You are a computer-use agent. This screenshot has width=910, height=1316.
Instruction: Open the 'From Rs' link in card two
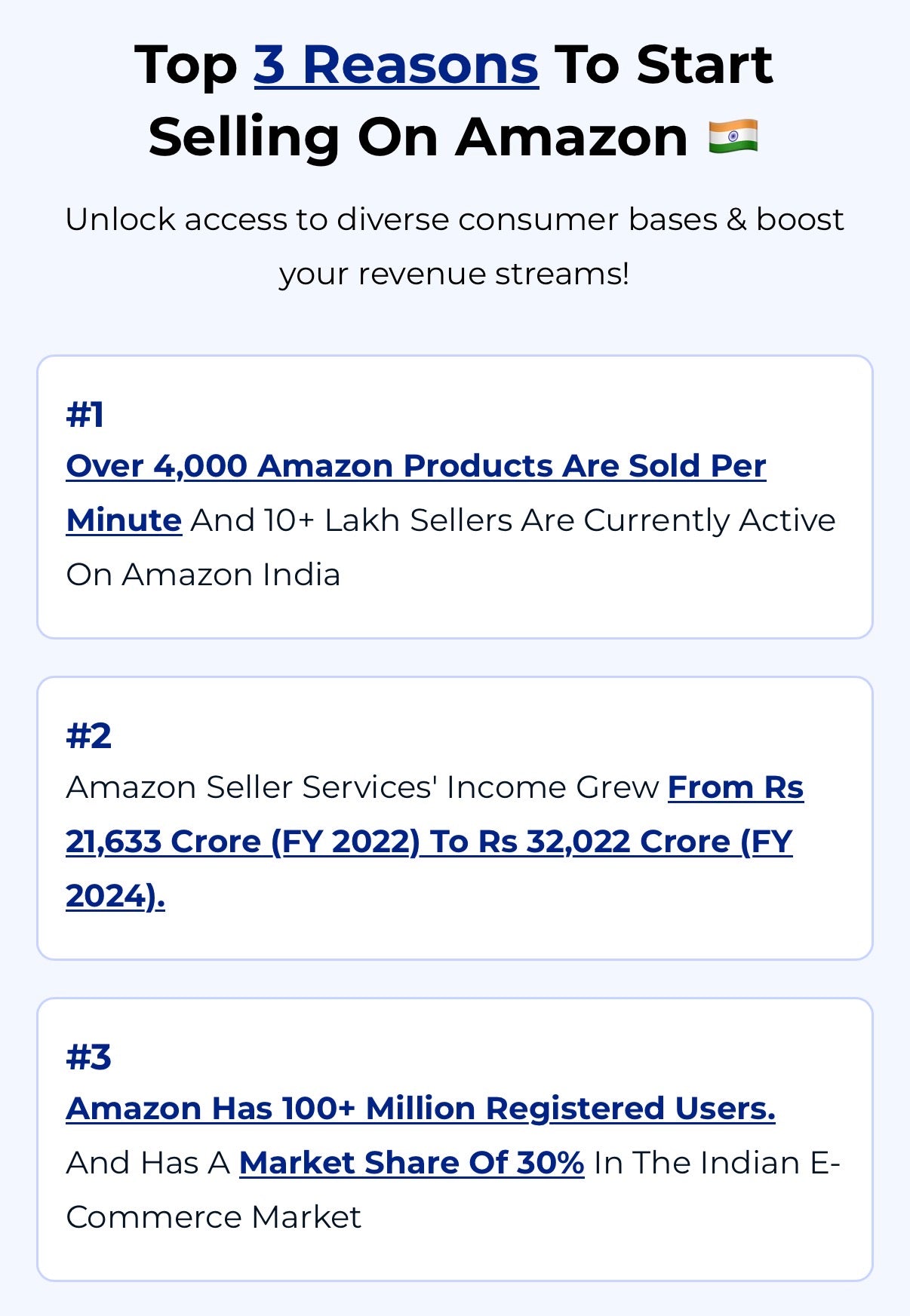736,787
